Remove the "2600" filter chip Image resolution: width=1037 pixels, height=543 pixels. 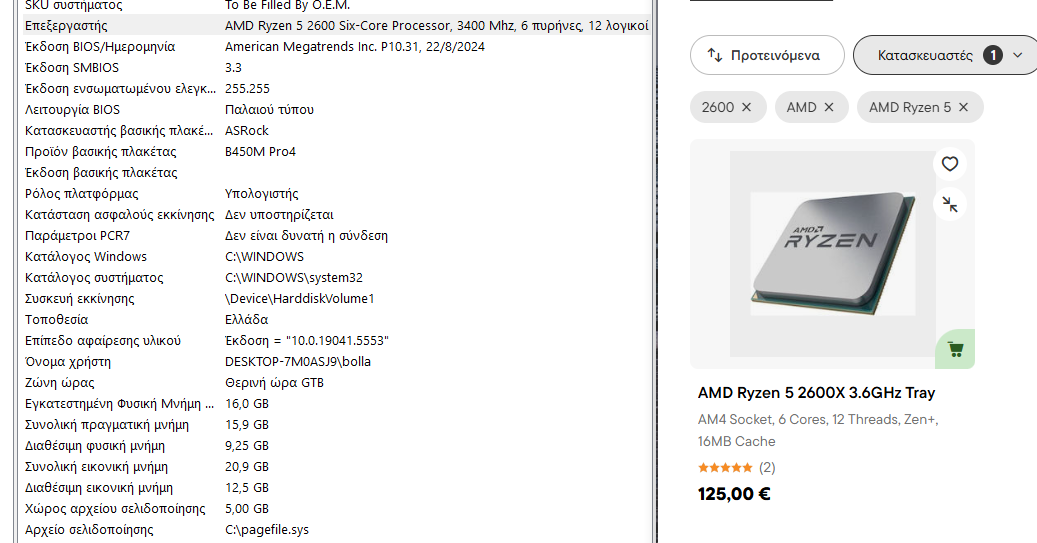click(746, 107)
